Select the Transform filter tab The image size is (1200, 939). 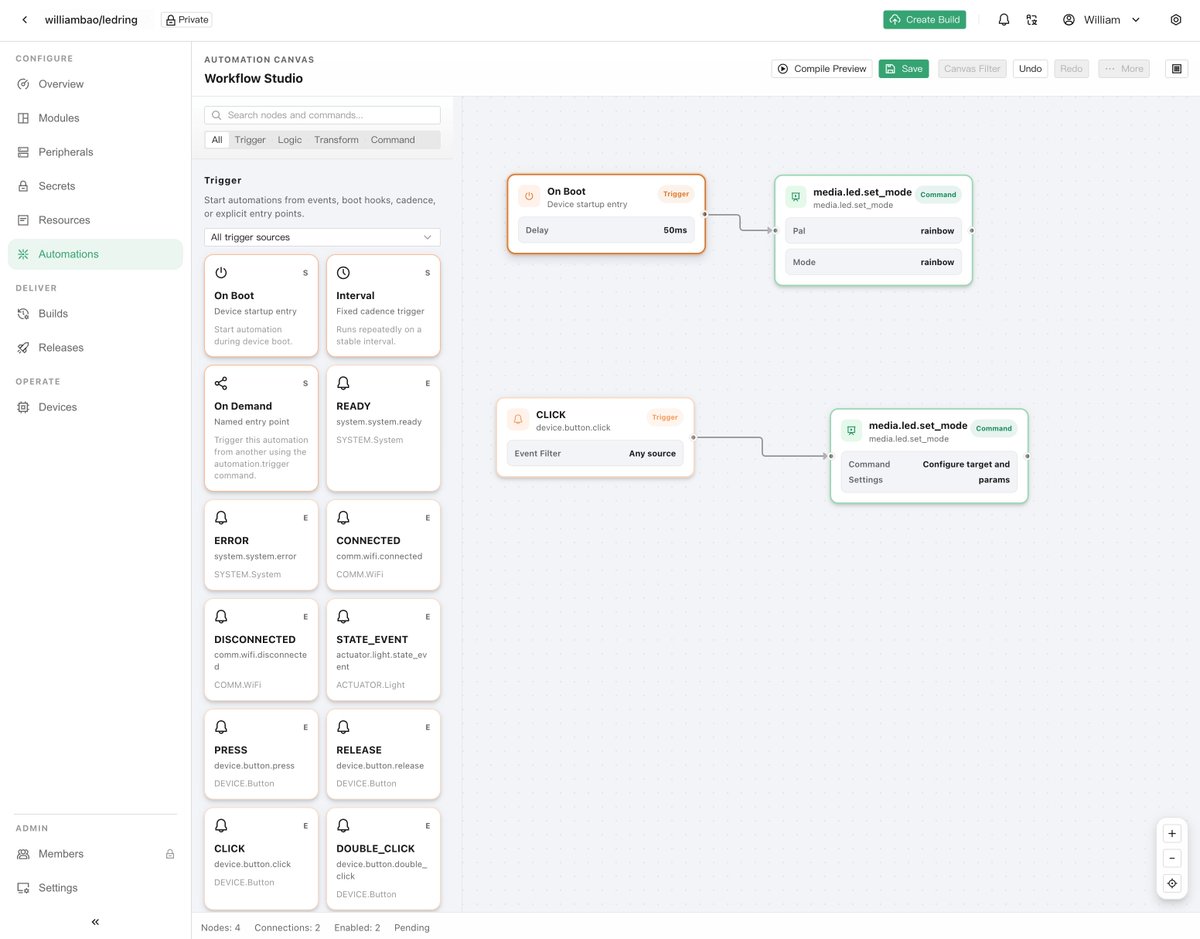pyautogui.click(x=336, y=140)
